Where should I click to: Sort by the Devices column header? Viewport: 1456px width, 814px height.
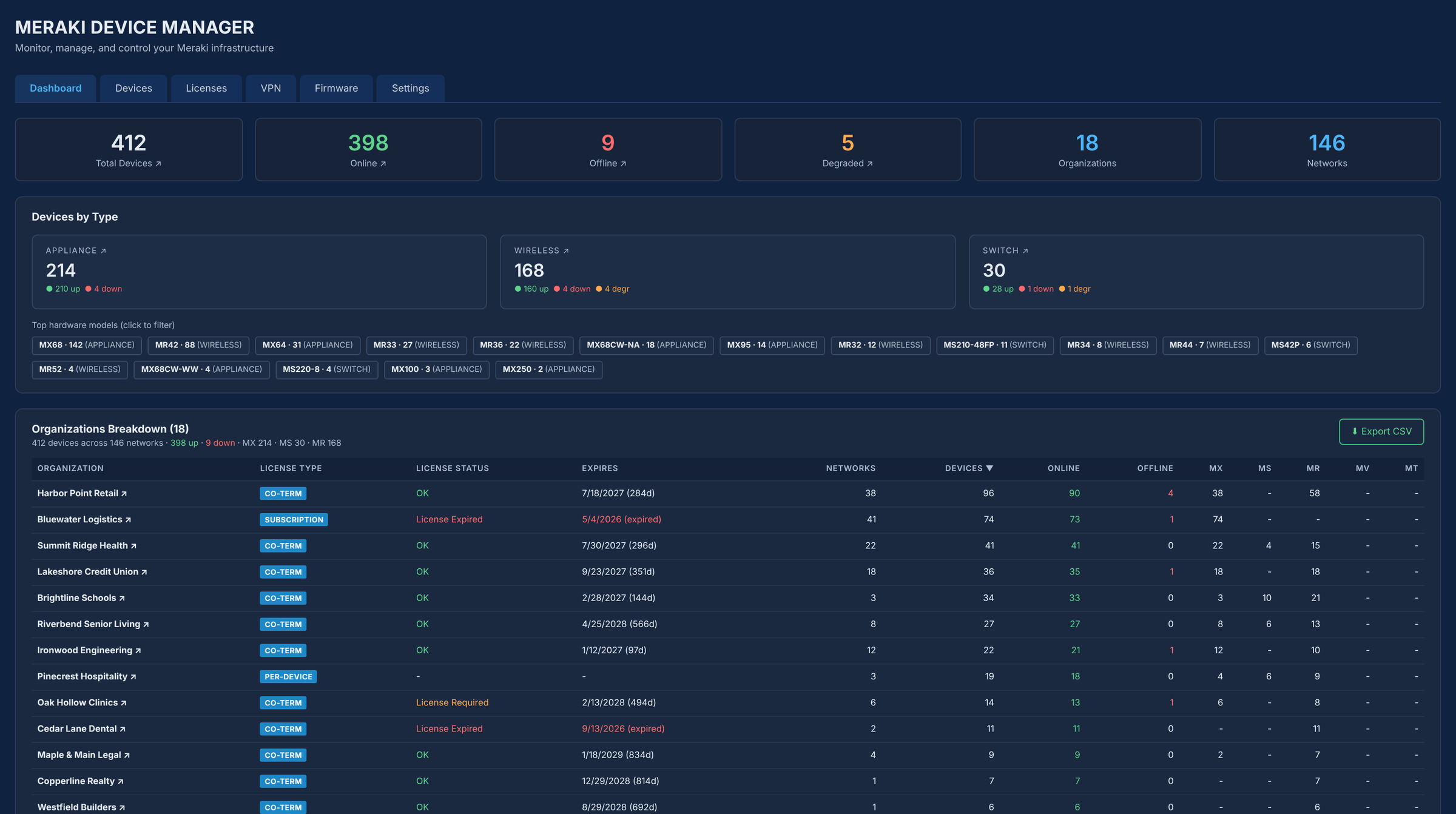tap(969, 468)
